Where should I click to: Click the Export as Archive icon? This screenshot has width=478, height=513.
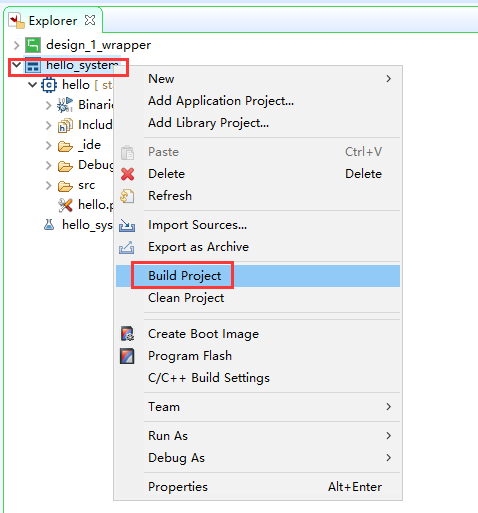(x=127, y=247)
